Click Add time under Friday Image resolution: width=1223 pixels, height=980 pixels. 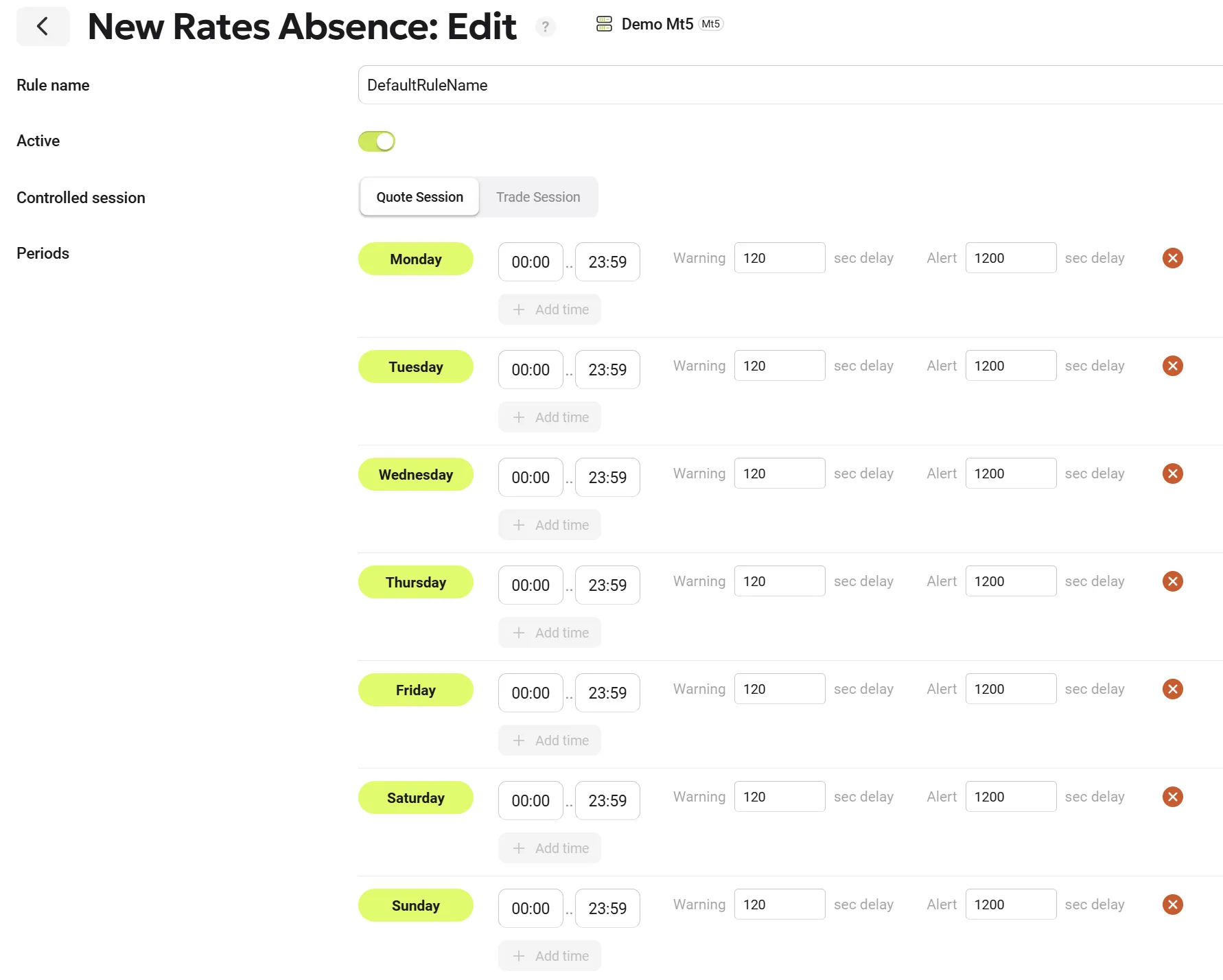(x=550, y=740)
